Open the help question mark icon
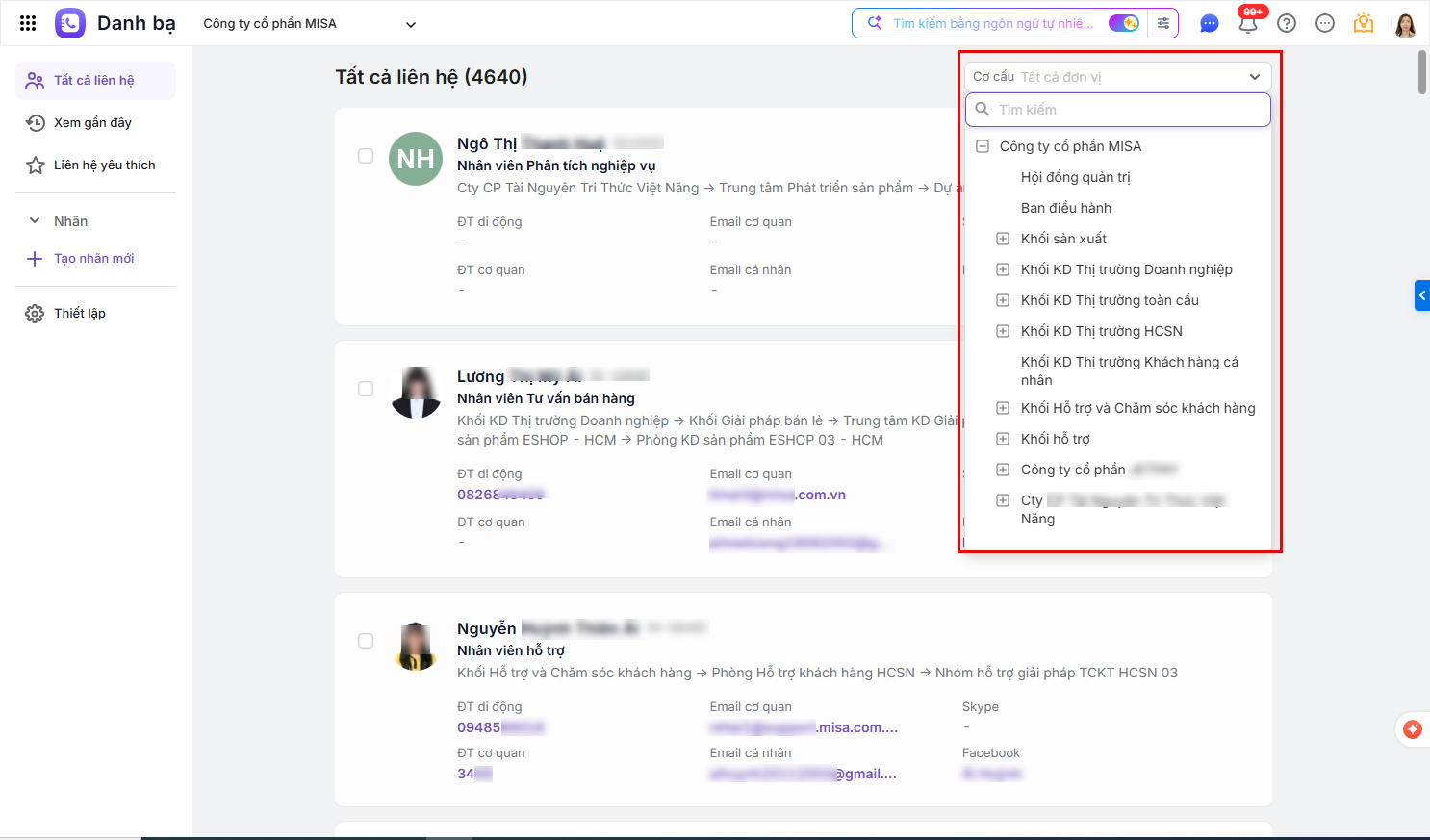This screenshot has height=840, width=1430. (1287, 23)
